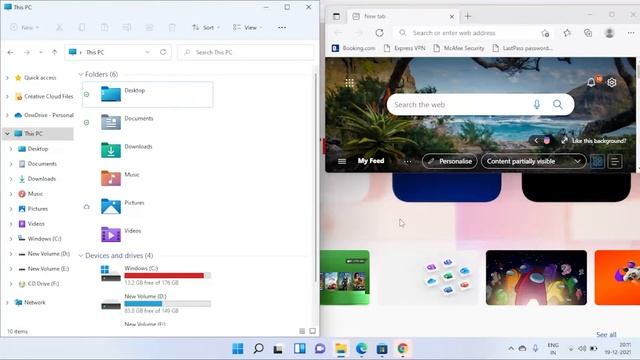The height and width of the screenshot is (360, 640).
Task: Open the Edge profile avatar
Action: [x=609, y=33]
